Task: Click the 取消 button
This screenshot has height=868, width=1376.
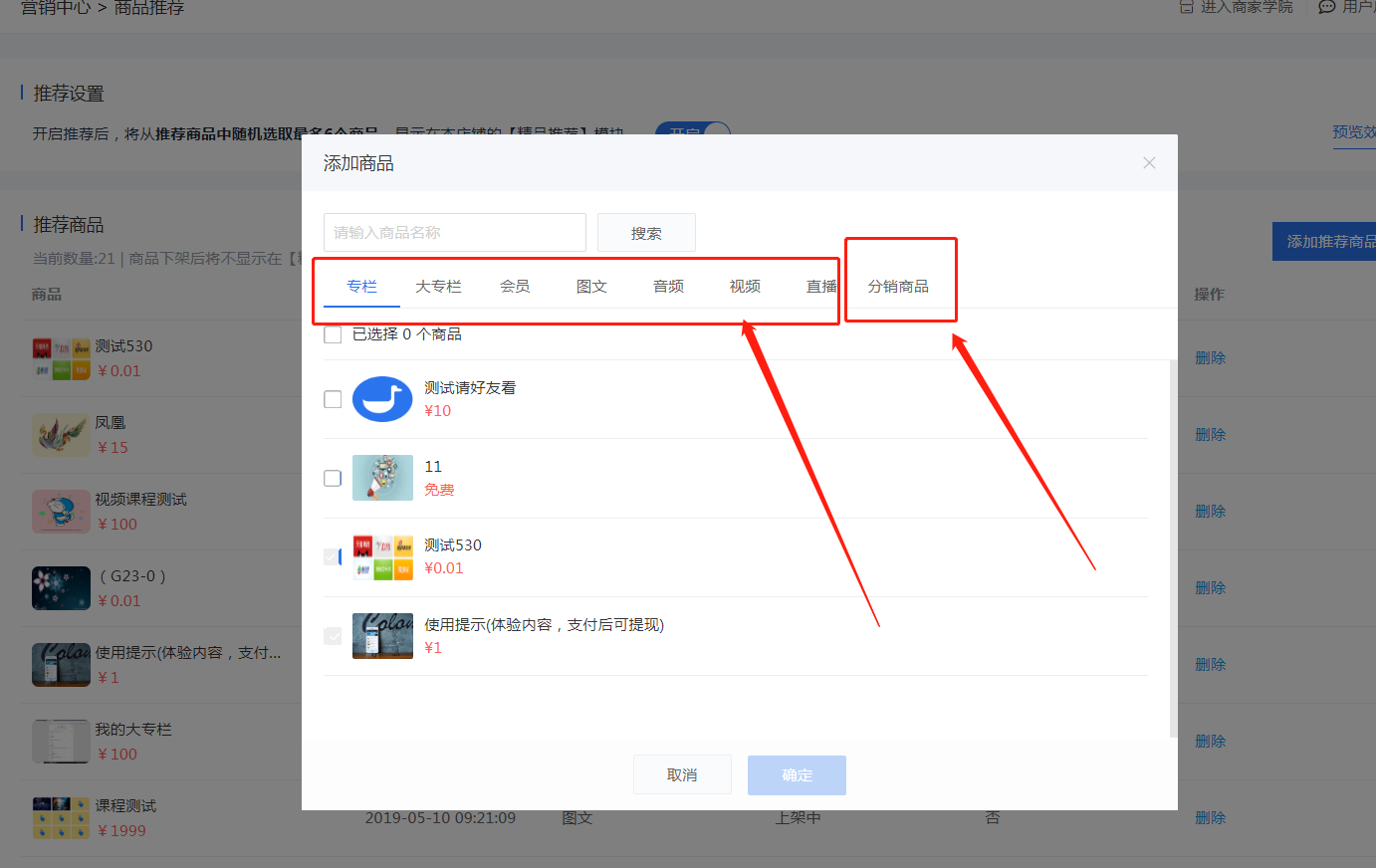Action: 682,775
